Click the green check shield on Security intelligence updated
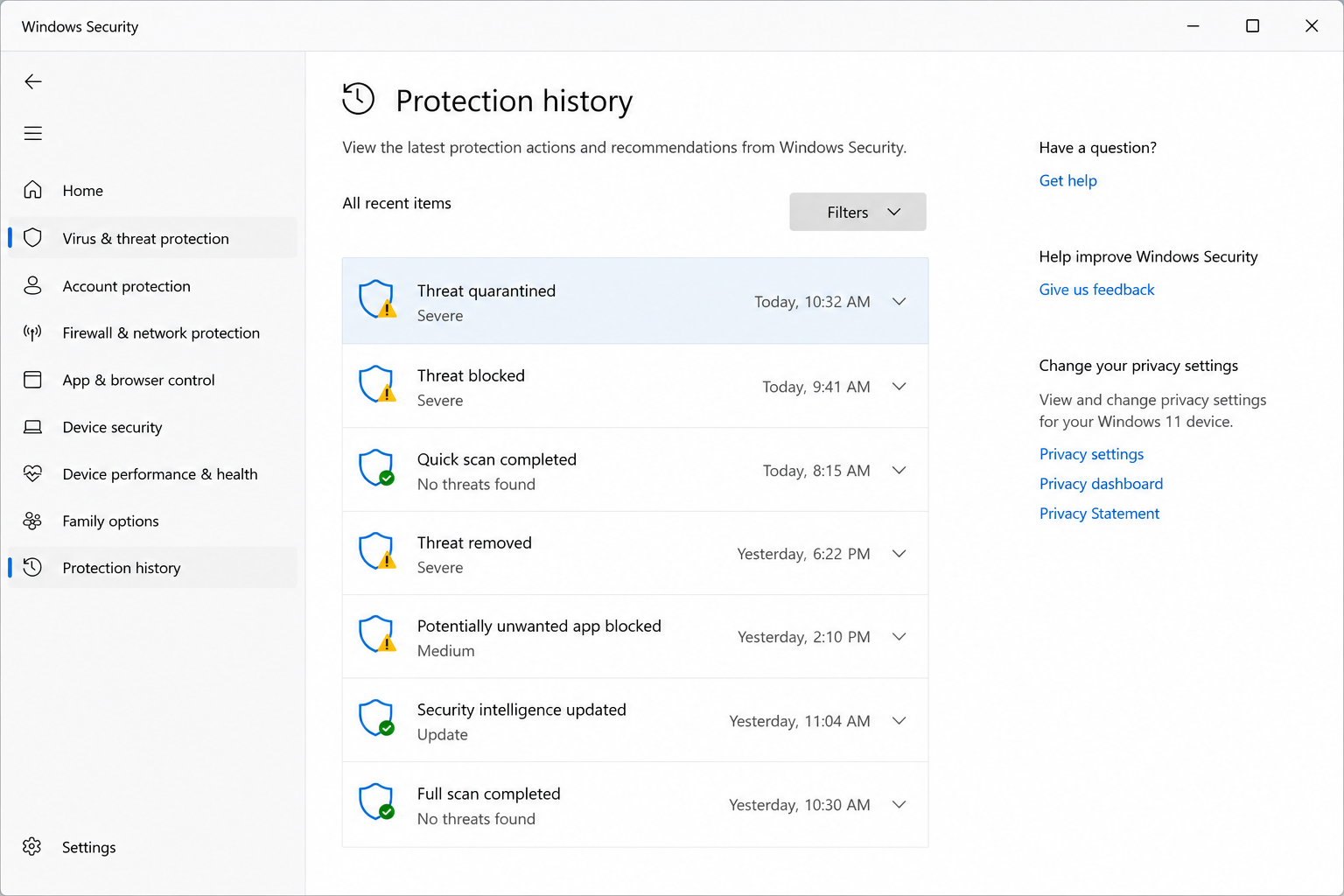This screenshot has height=896, width=1344. tap(377, 718)
